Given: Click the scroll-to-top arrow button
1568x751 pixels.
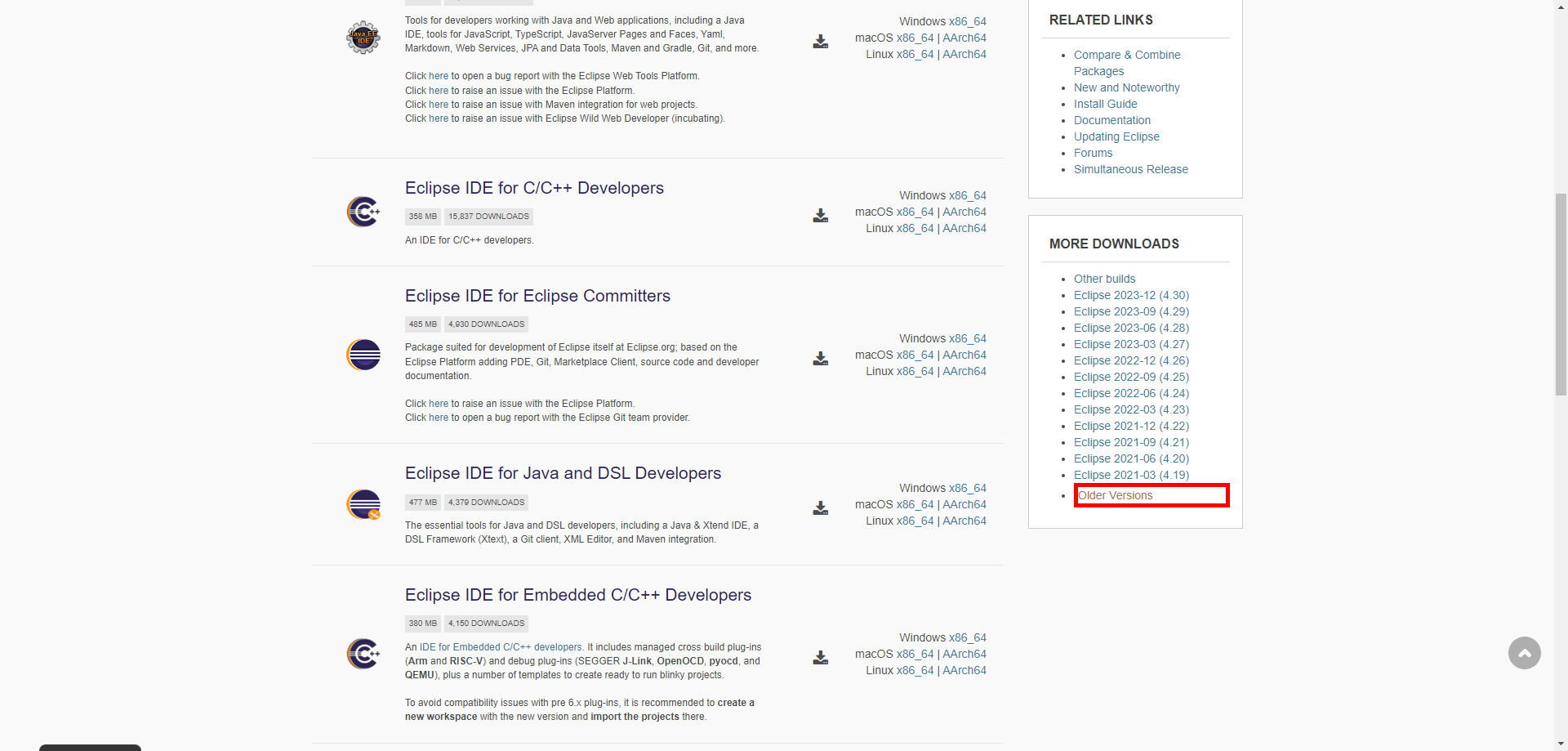Looking at the screenshot, I should click(x=1524, y=653).
